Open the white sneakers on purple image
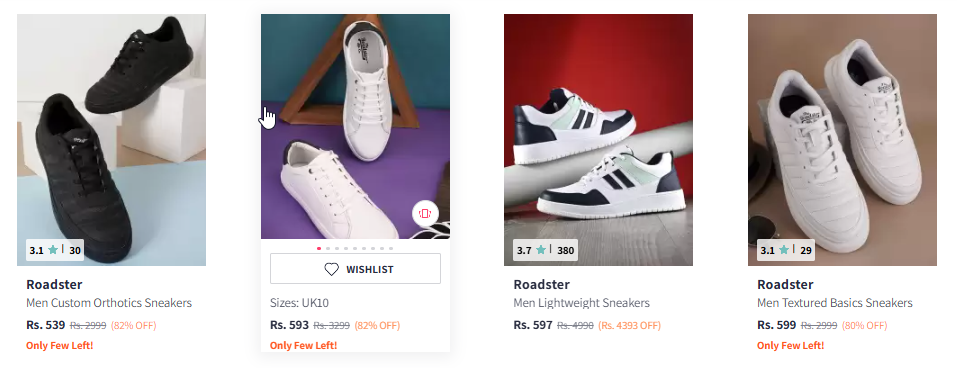This screenshot has width=957, height=368. click(355, 126)
